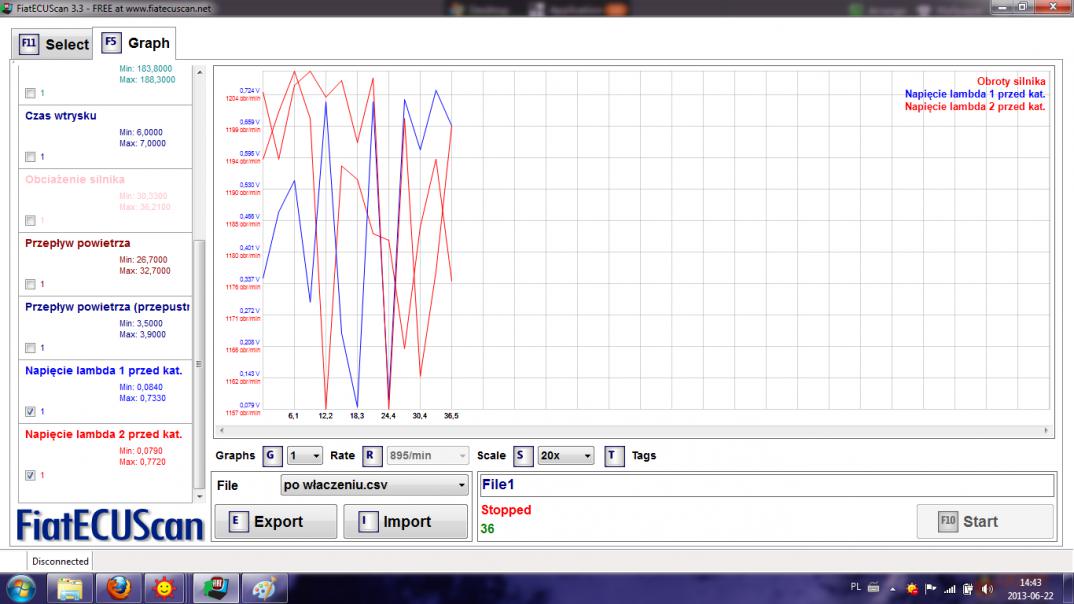Click parameter list scroll down arrow

[x=199, y=496]
